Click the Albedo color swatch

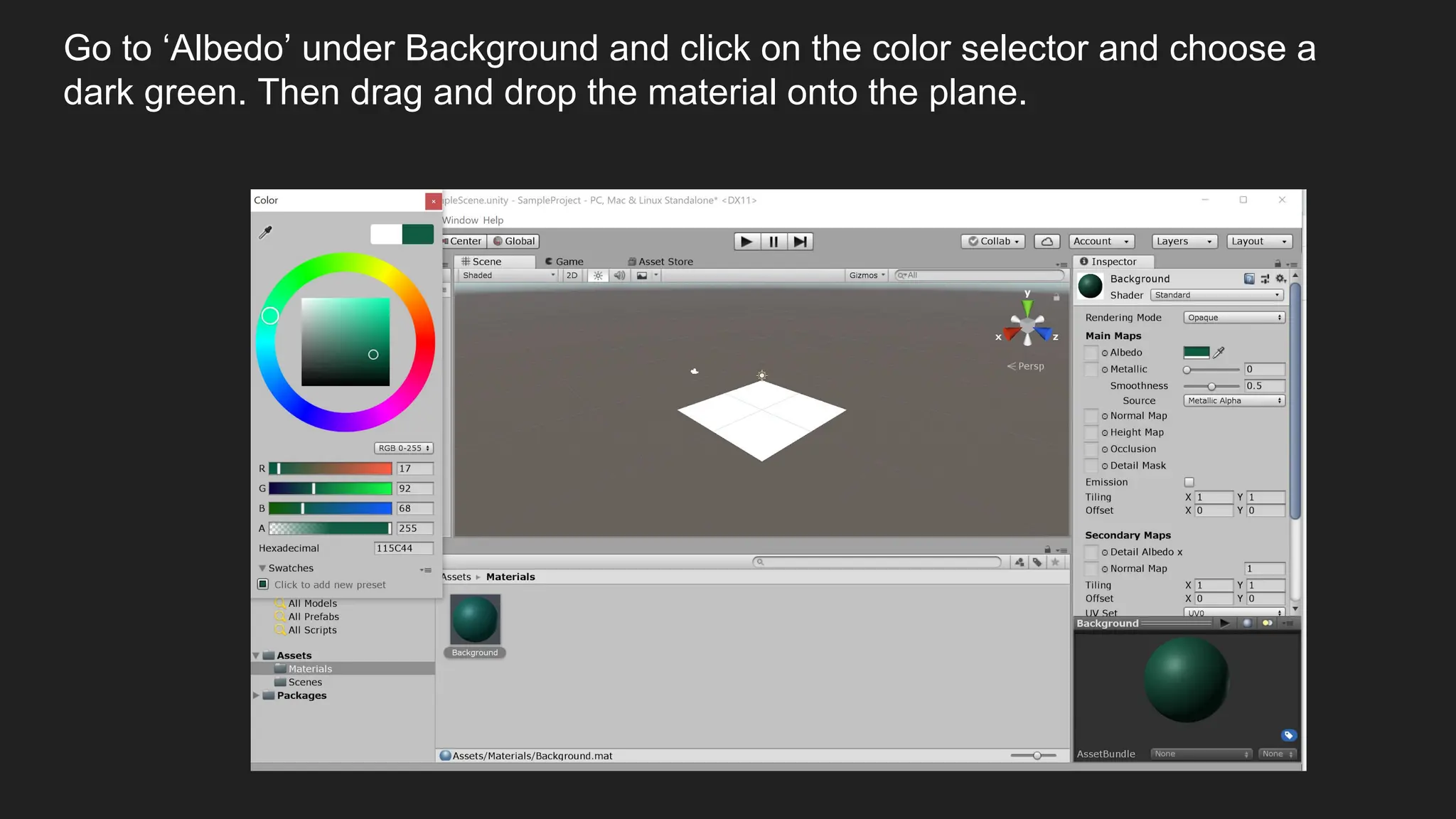(1197, 353)
